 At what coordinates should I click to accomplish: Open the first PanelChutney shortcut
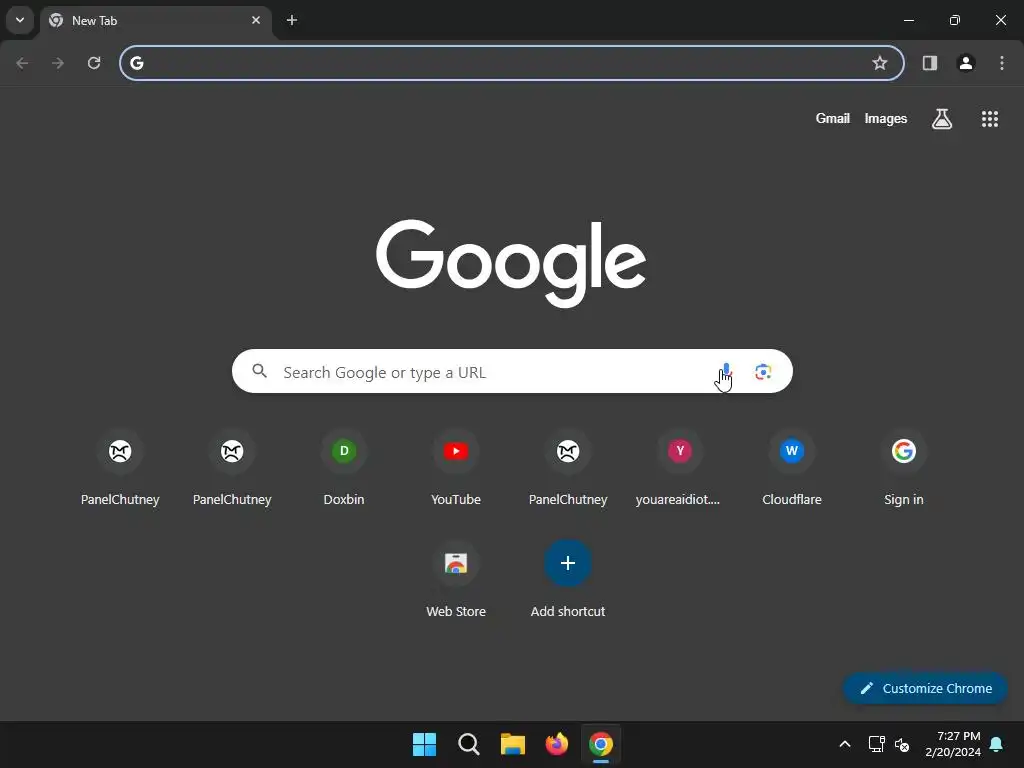[x=120, y=468]
